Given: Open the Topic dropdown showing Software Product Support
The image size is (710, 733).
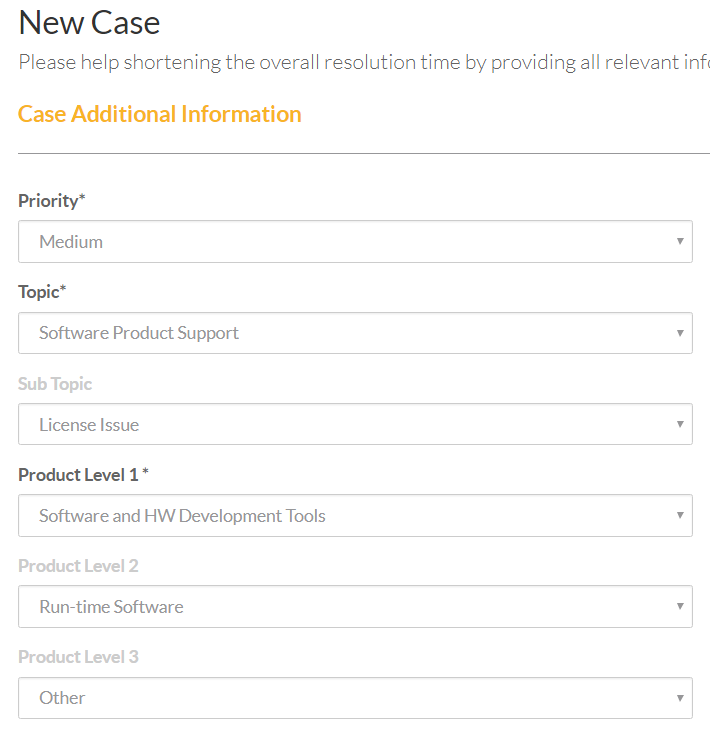Looking at the screenshot, I should [x=355, y=333].
